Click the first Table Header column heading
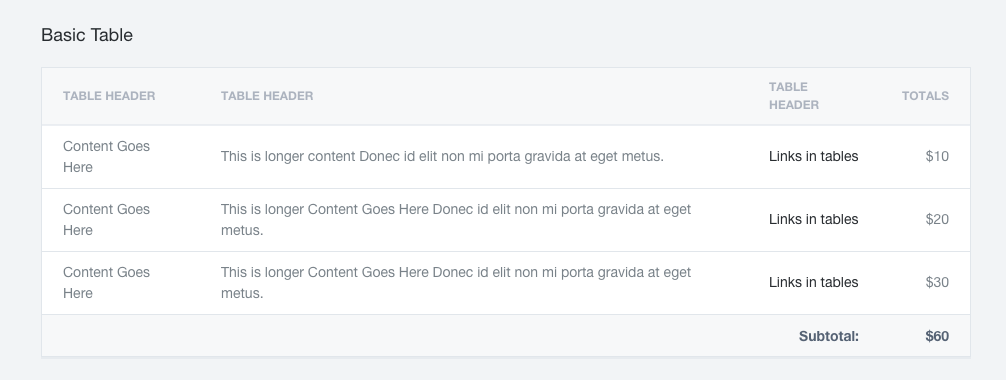 pyautogui.click(x=109, y=96)
